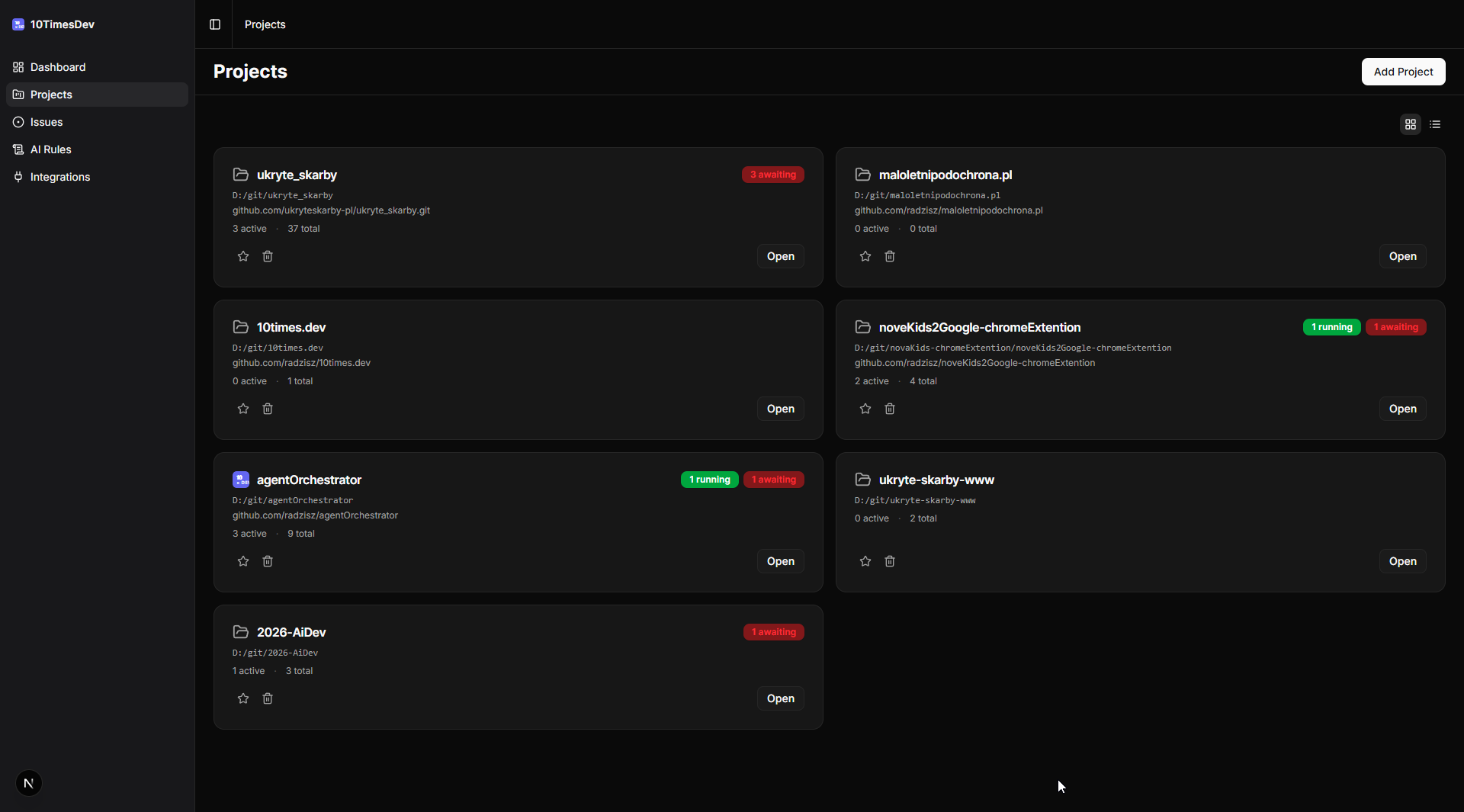This screenshot has width=1464, height=812.
Task: Delete the 2026-AiDev project
Action: tap(268, 698)
